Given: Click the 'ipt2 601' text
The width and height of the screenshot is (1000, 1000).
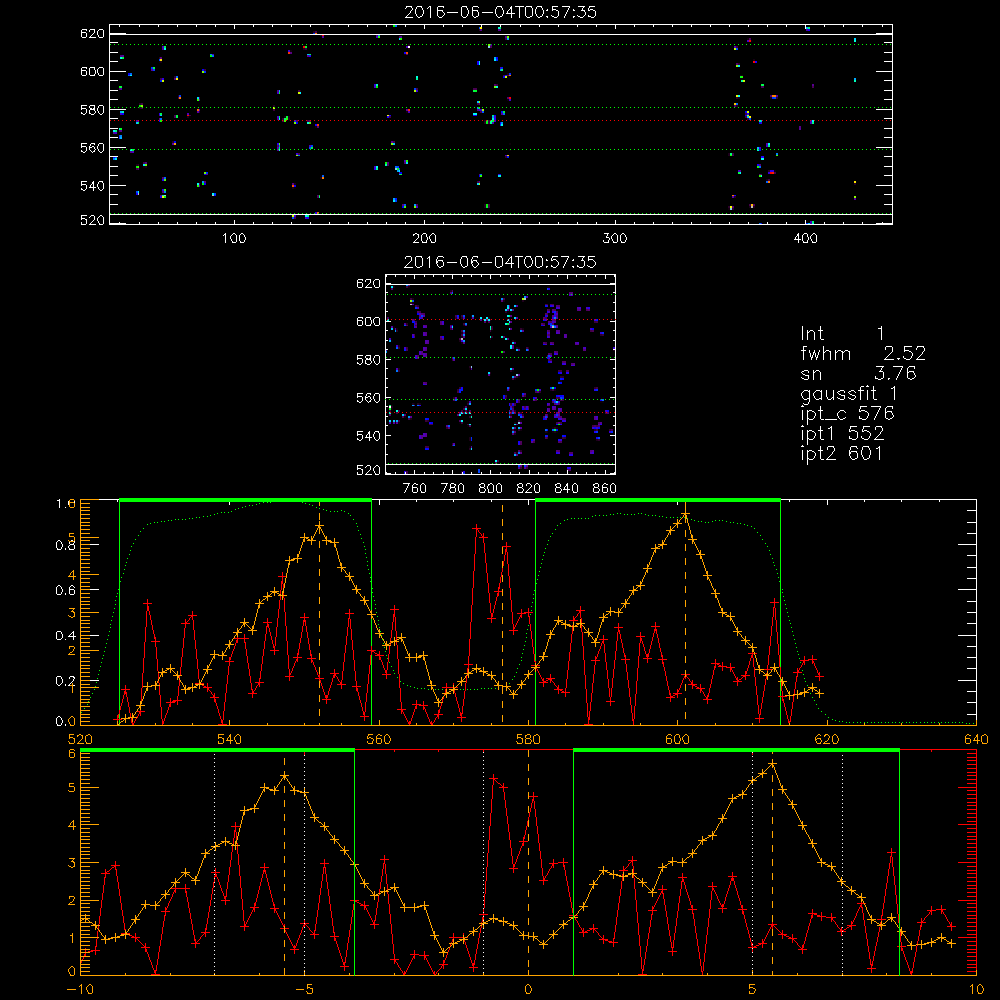Looking at the screenshot, I should [x=842, y=453].
